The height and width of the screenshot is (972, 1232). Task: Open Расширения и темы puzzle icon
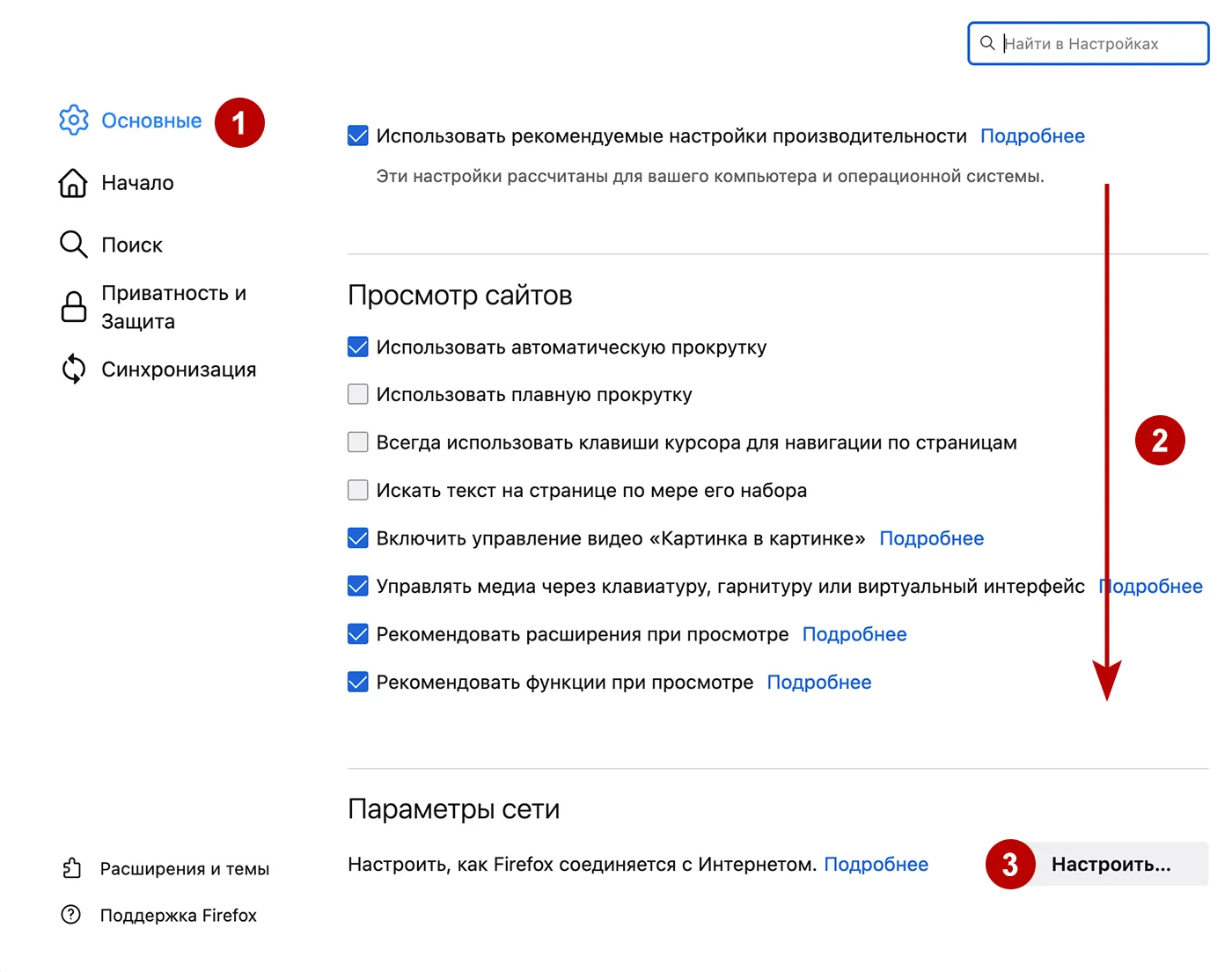pos(71,868)
